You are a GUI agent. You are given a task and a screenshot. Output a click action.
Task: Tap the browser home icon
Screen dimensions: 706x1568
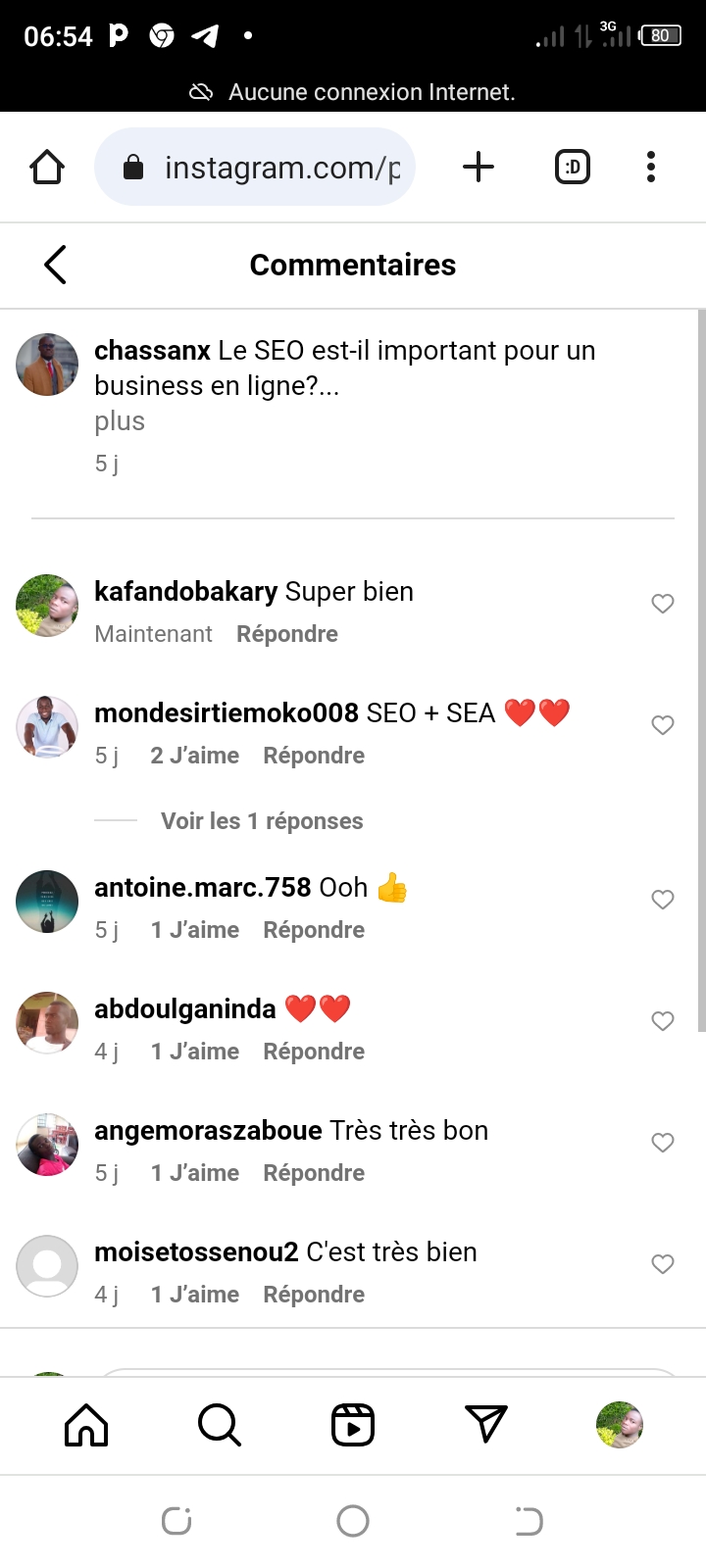click(x=47, y=168)
